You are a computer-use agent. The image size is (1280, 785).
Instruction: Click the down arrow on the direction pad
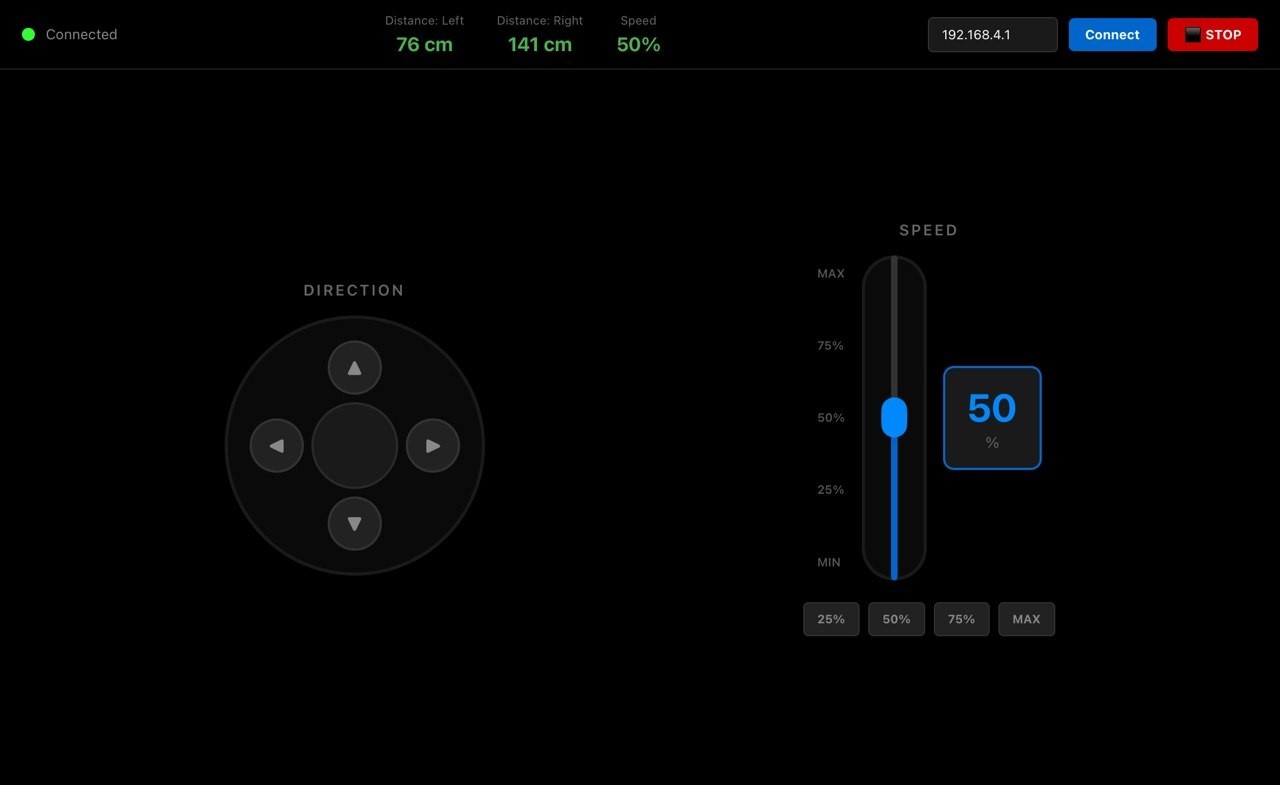(x=355, y=524)
